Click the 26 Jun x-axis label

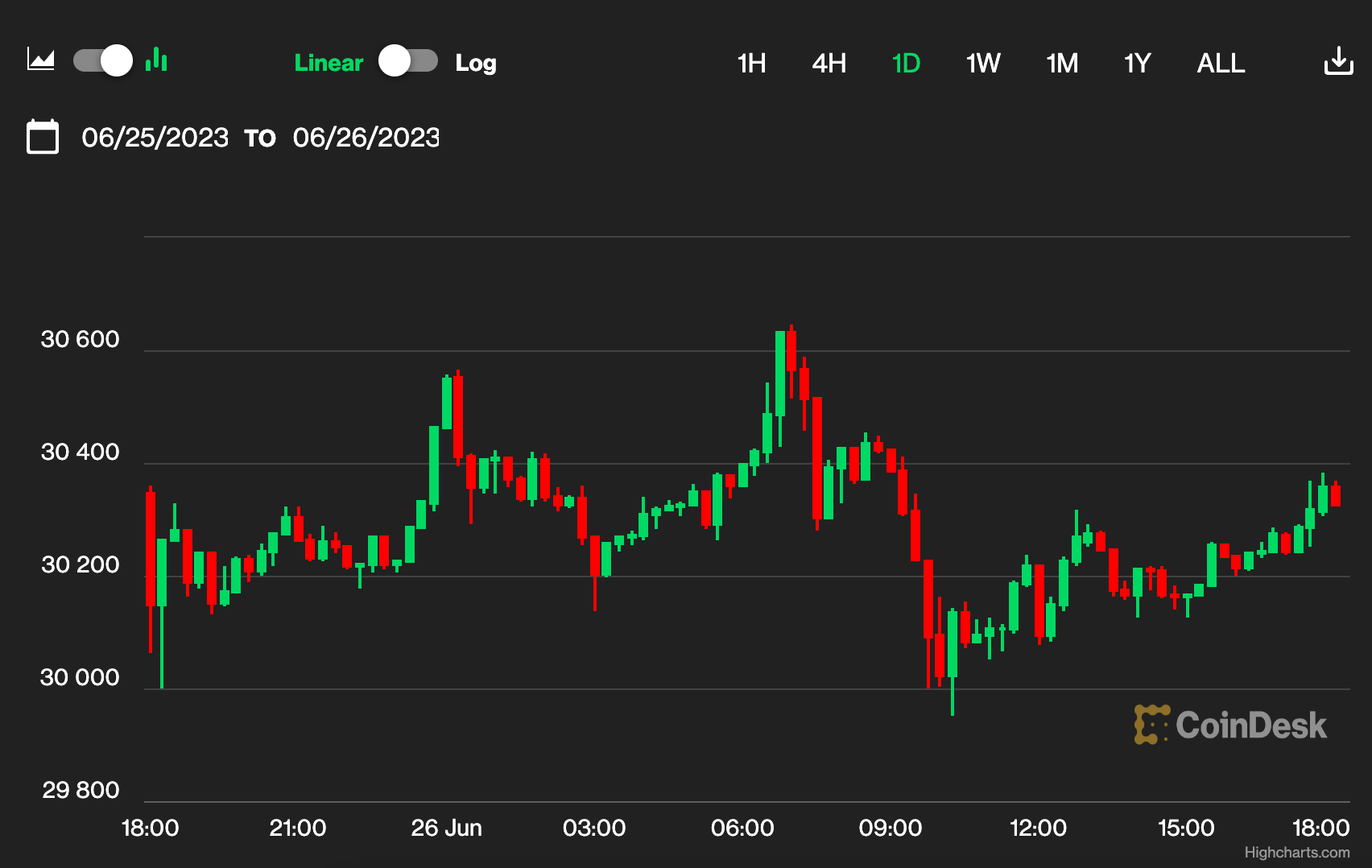[x=446, y=828]
